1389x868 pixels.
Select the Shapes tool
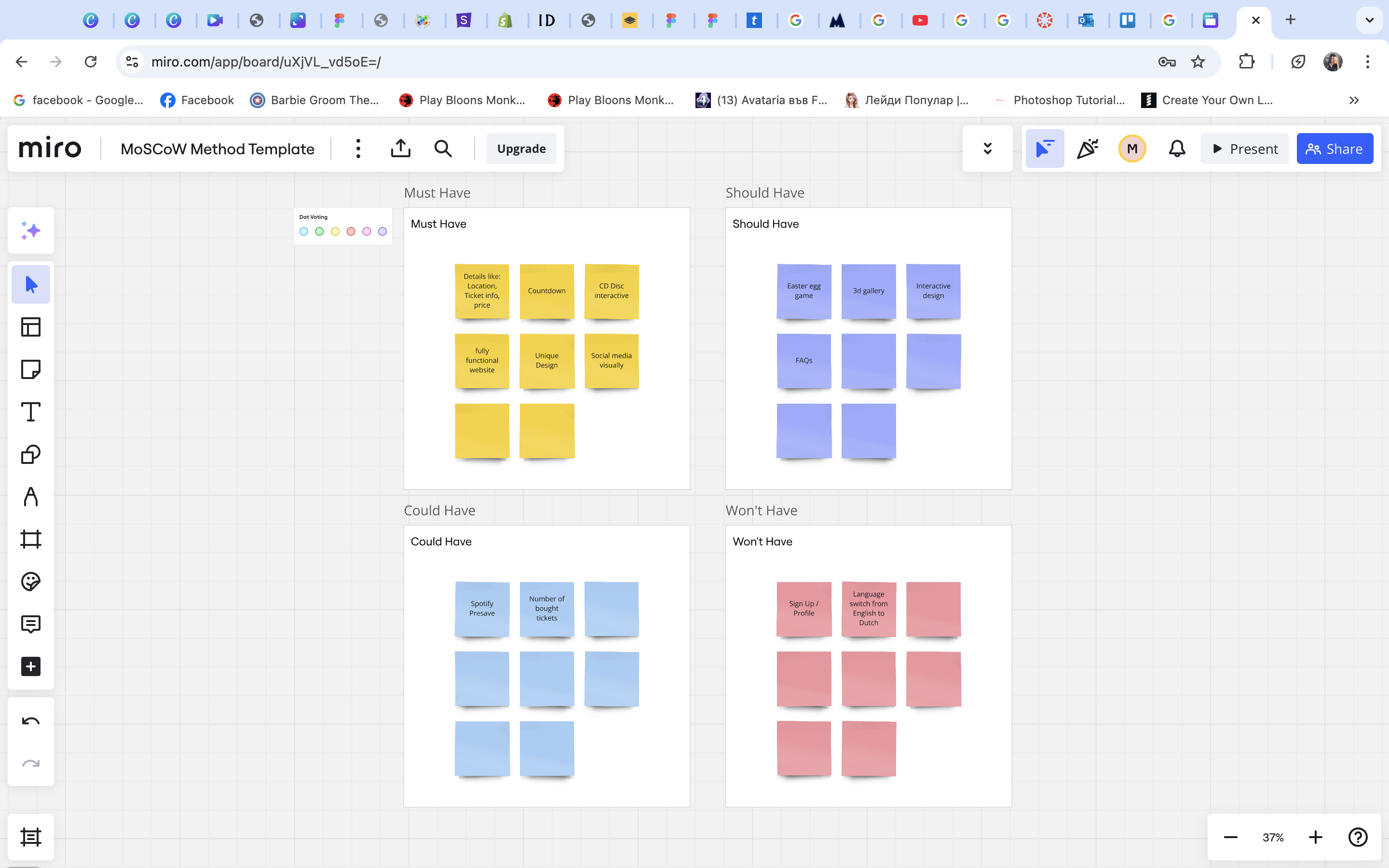pyautogui.click(x=30, y=454)
